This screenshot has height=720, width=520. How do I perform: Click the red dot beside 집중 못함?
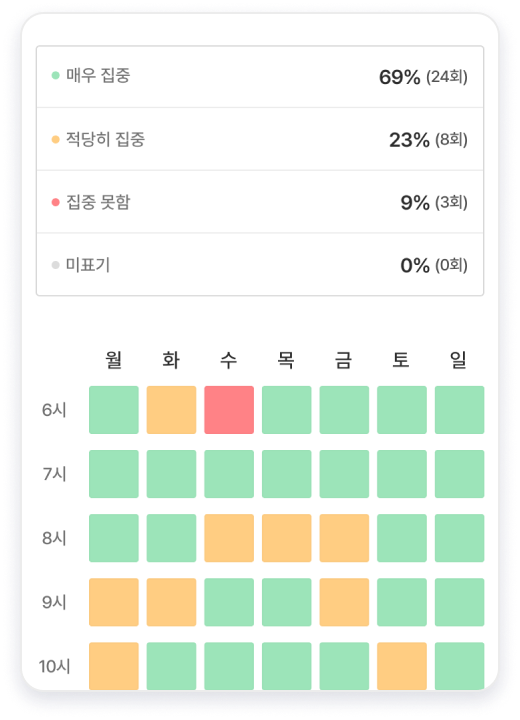tap(56, 202)
